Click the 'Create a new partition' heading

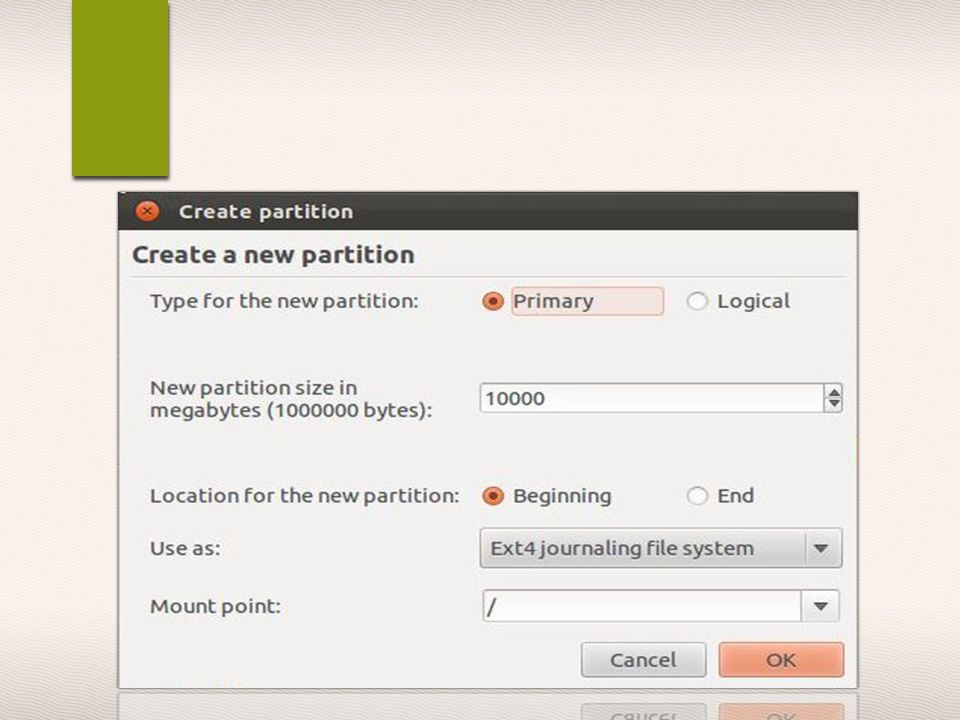pyautogui.click(x=273, y=255)
